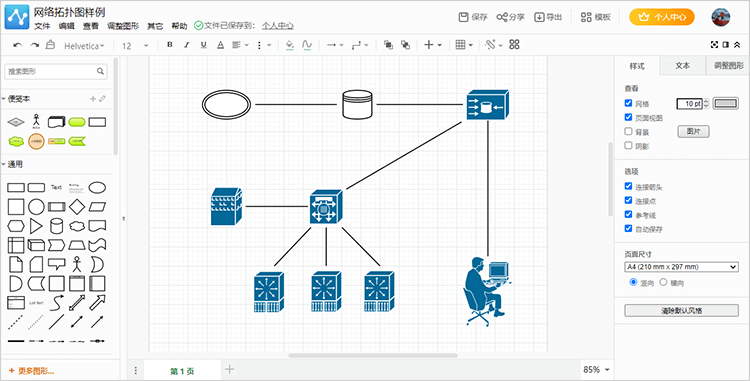The width and height of the screenshot is (750, 381).
Task: Click the 清除默认风格 button
Action: [x=682, y=311]
